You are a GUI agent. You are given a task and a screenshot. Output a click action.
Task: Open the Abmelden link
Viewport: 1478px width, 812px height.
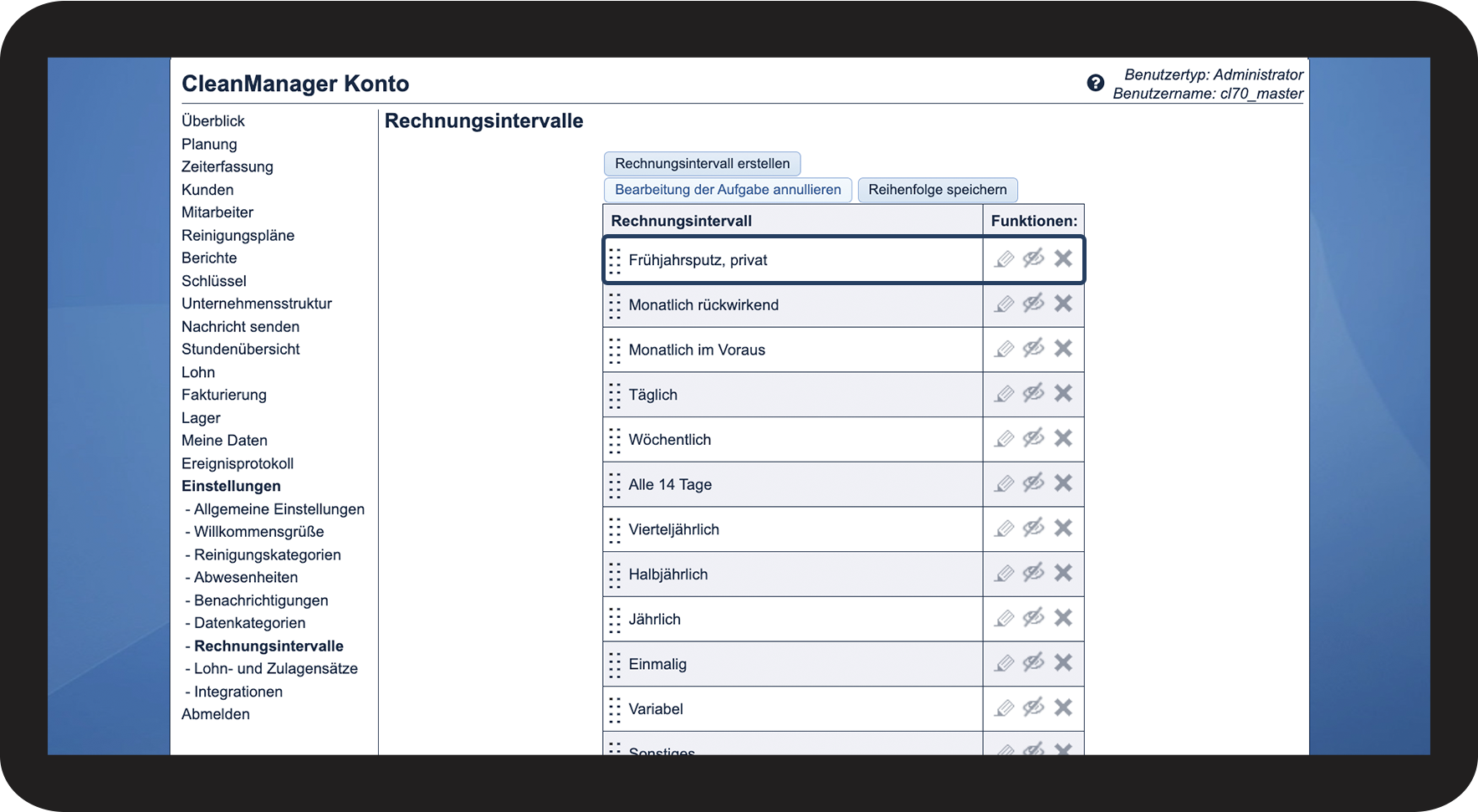point(216,714)
